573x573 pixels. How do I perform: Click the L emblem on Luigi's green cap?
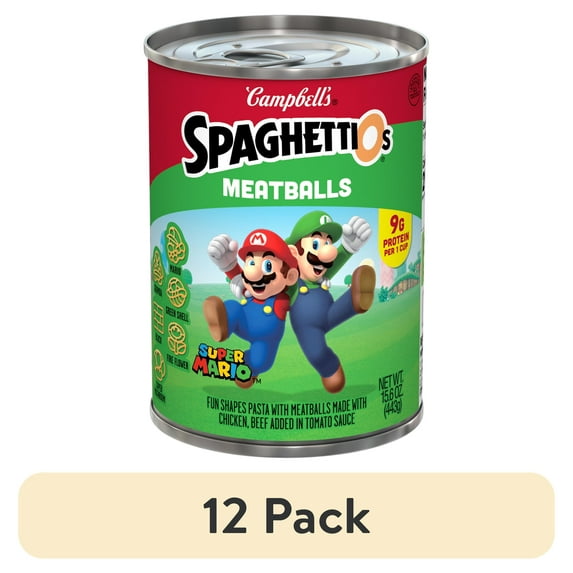click(x=324, y=220)
